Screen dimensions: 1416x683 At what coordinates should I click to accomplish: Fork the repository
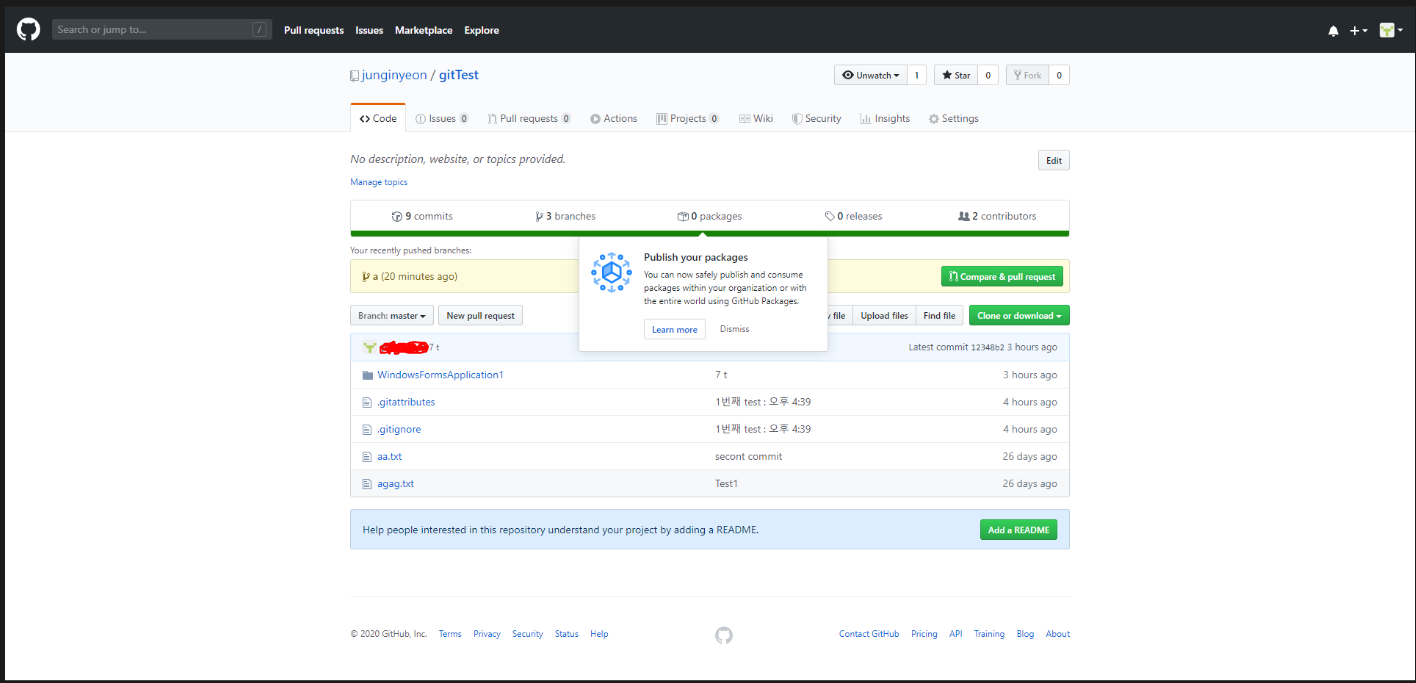(x=1027, y=75)
